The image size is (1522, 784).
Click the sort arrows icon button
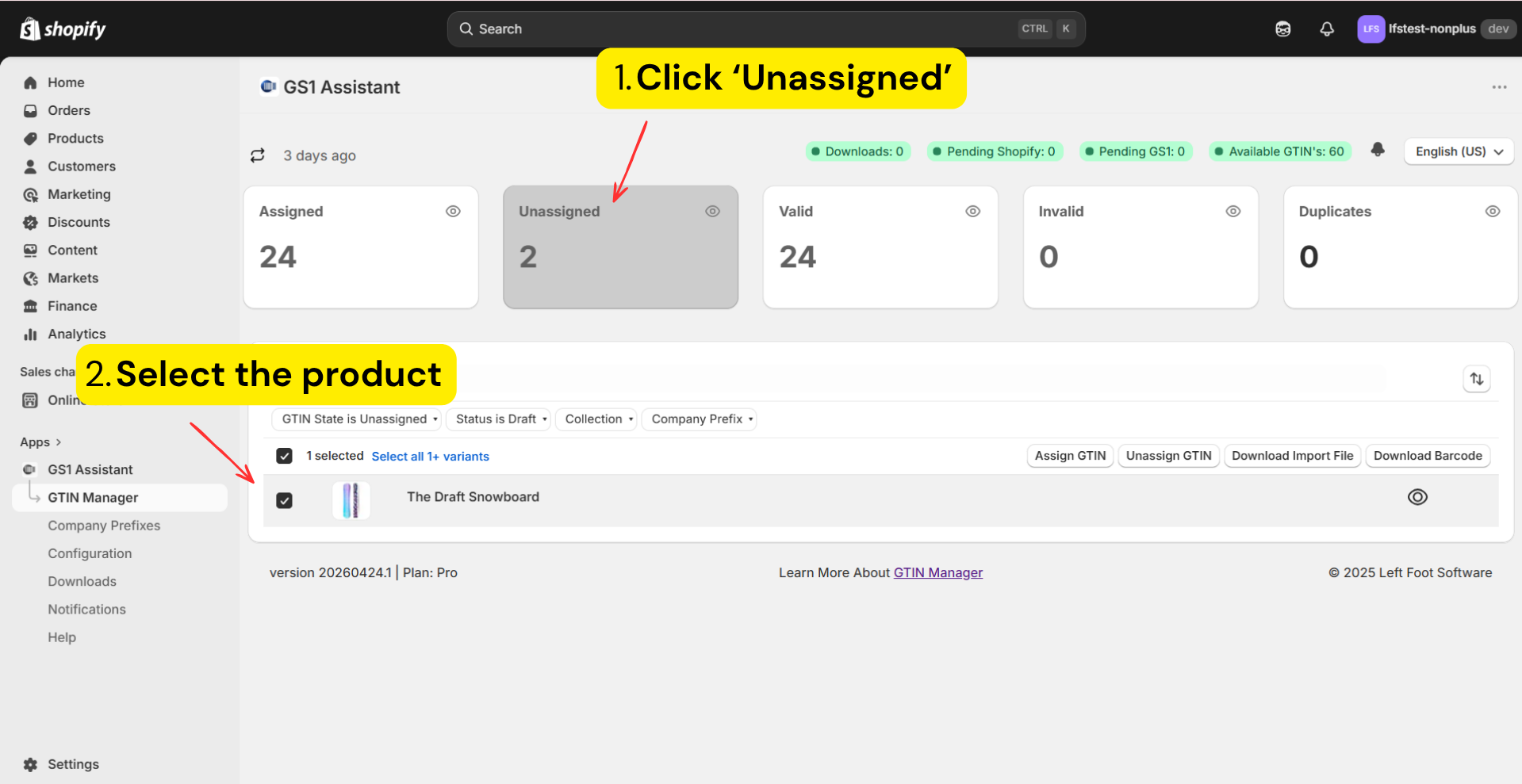1477,379
